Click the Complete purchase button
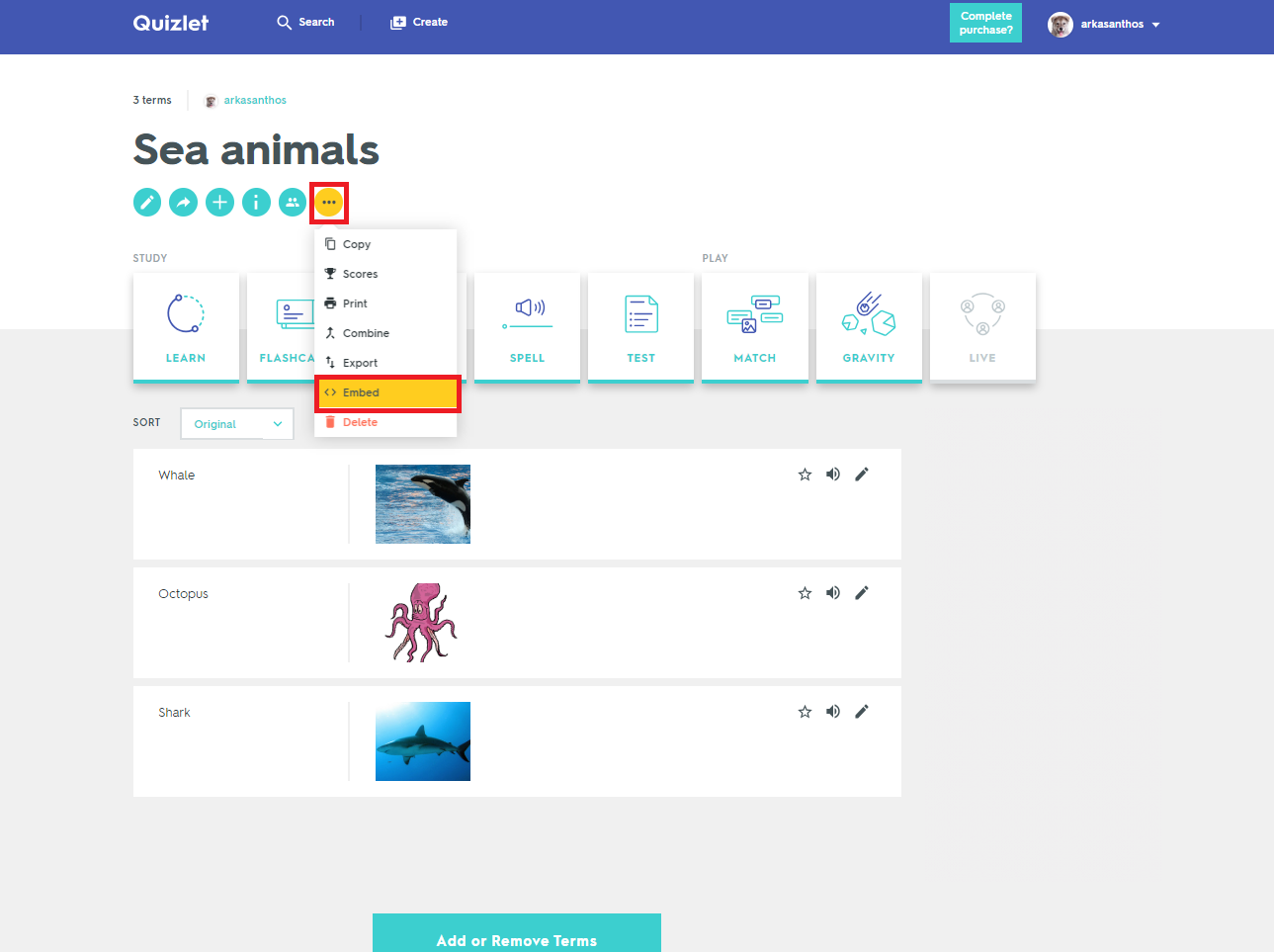 pyautogui.click(x=984, y=21)
